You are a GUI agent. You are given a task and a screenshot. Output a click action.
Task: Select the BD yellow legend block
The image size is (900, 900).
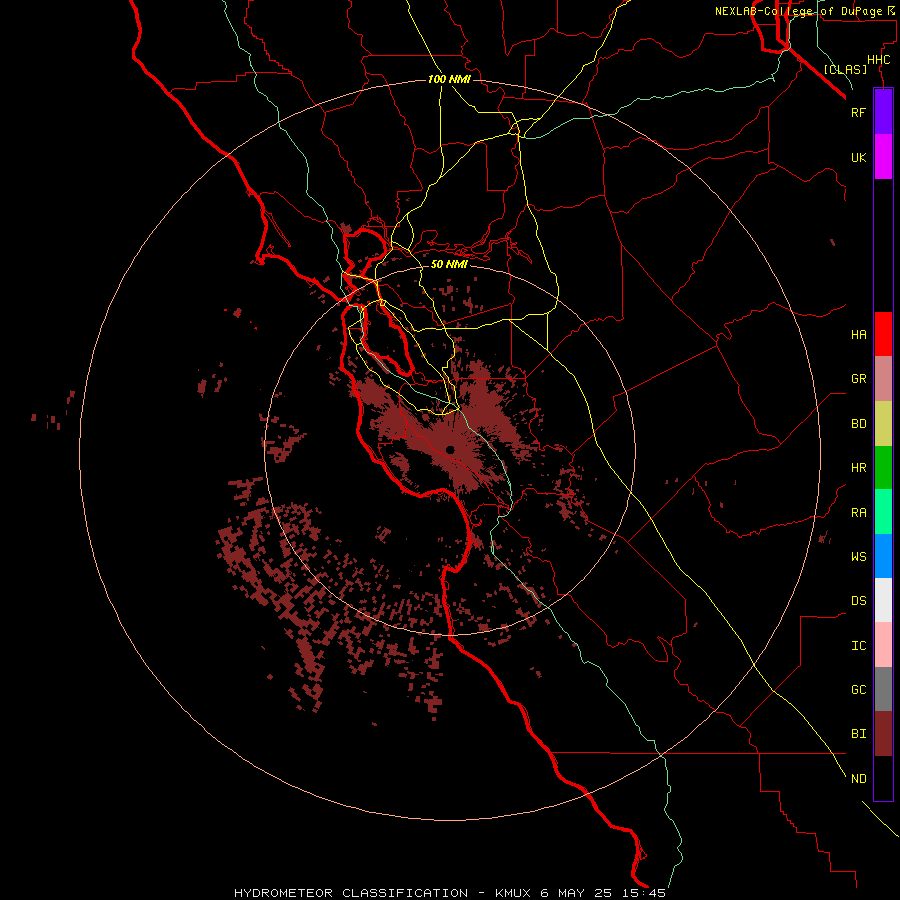pos(883,424)
